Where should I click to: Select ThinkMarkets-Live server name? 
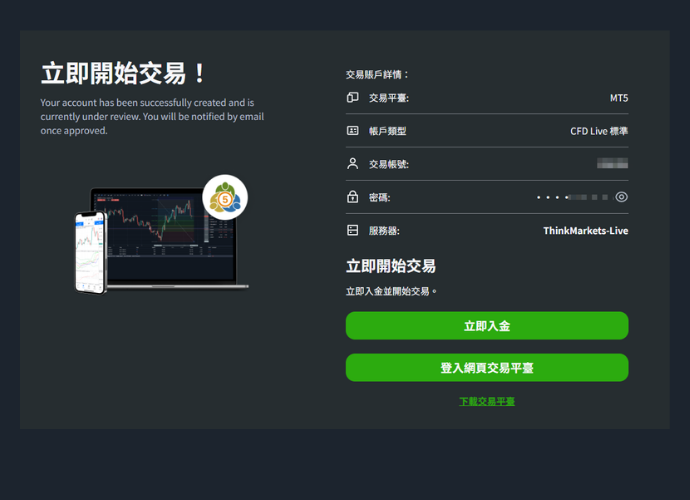click(x=585, y=231)
